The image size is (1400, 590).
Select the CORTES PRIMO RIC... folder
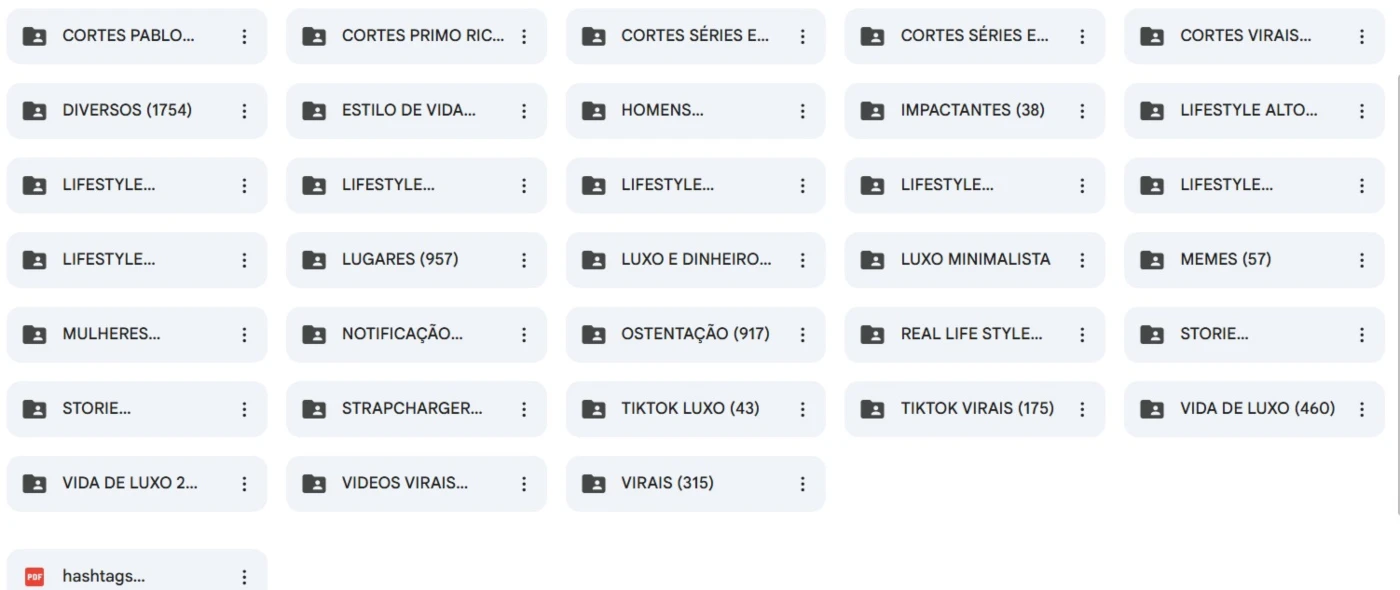(416, 36)
